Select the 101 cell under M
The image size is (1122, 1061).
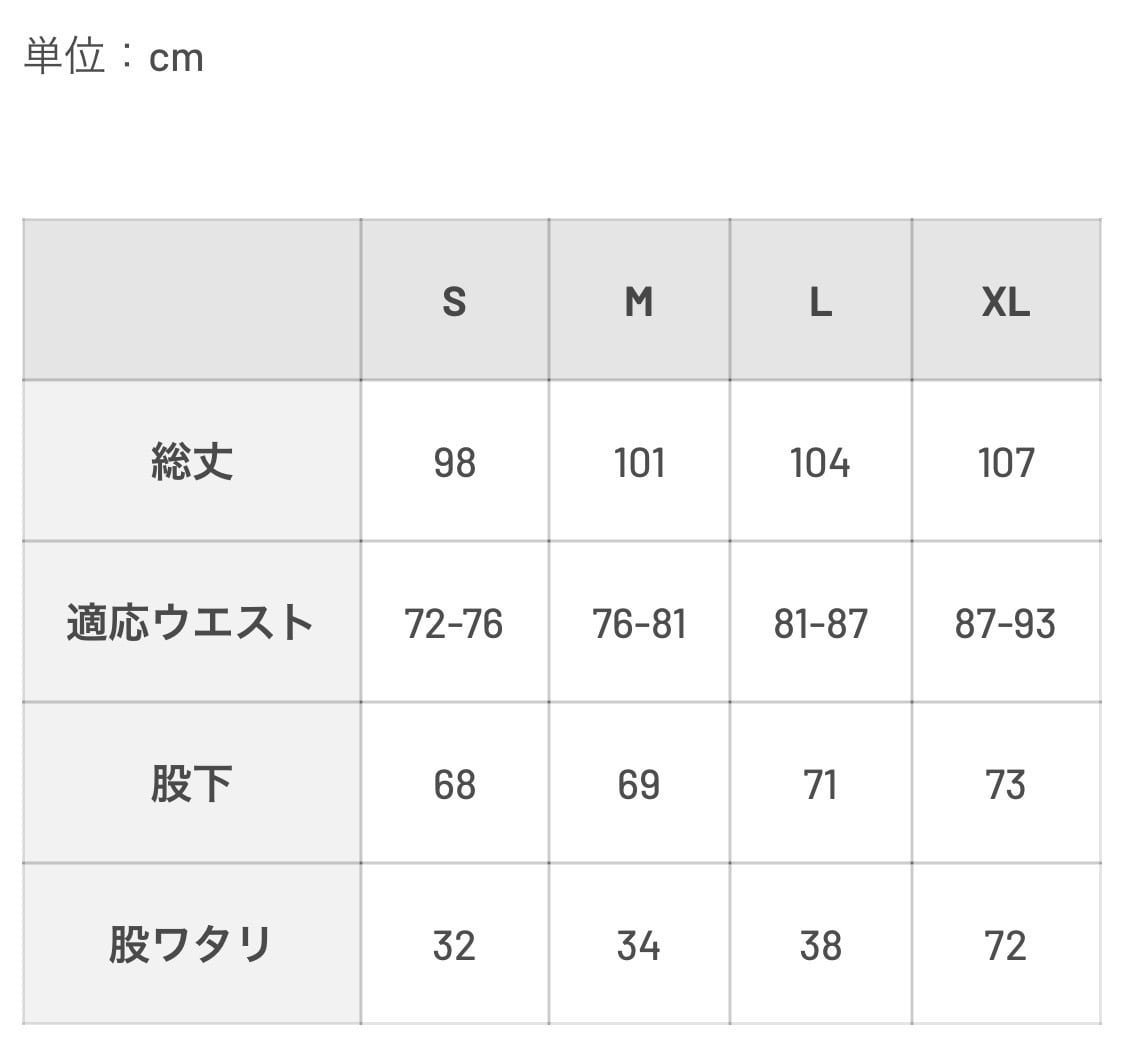coord(639,463)
